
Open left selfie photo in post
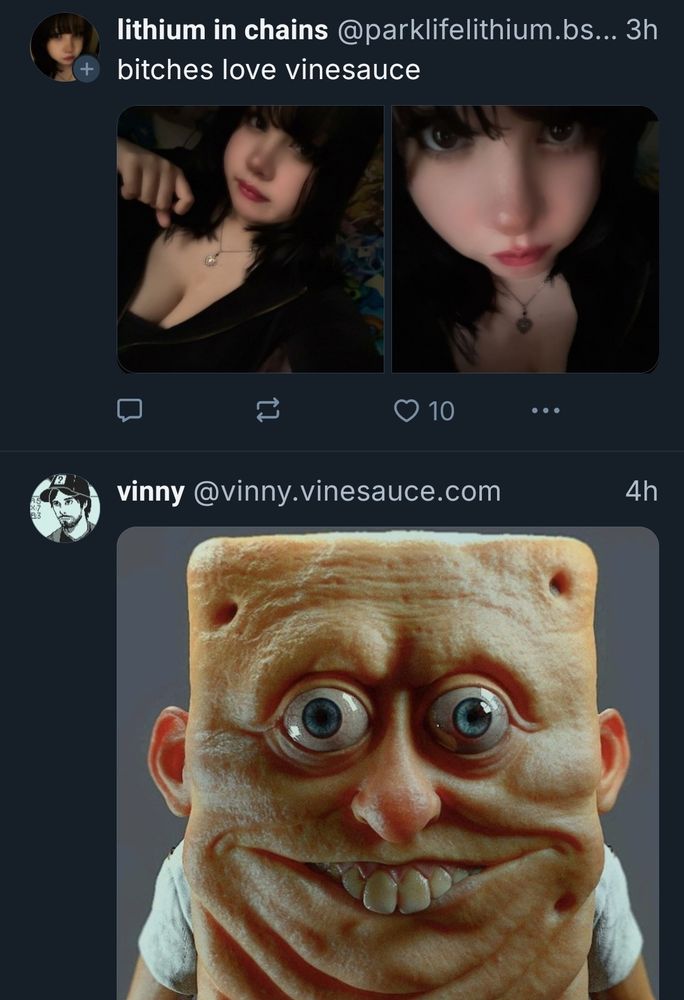pyautogui.click(x=251, y=239)
